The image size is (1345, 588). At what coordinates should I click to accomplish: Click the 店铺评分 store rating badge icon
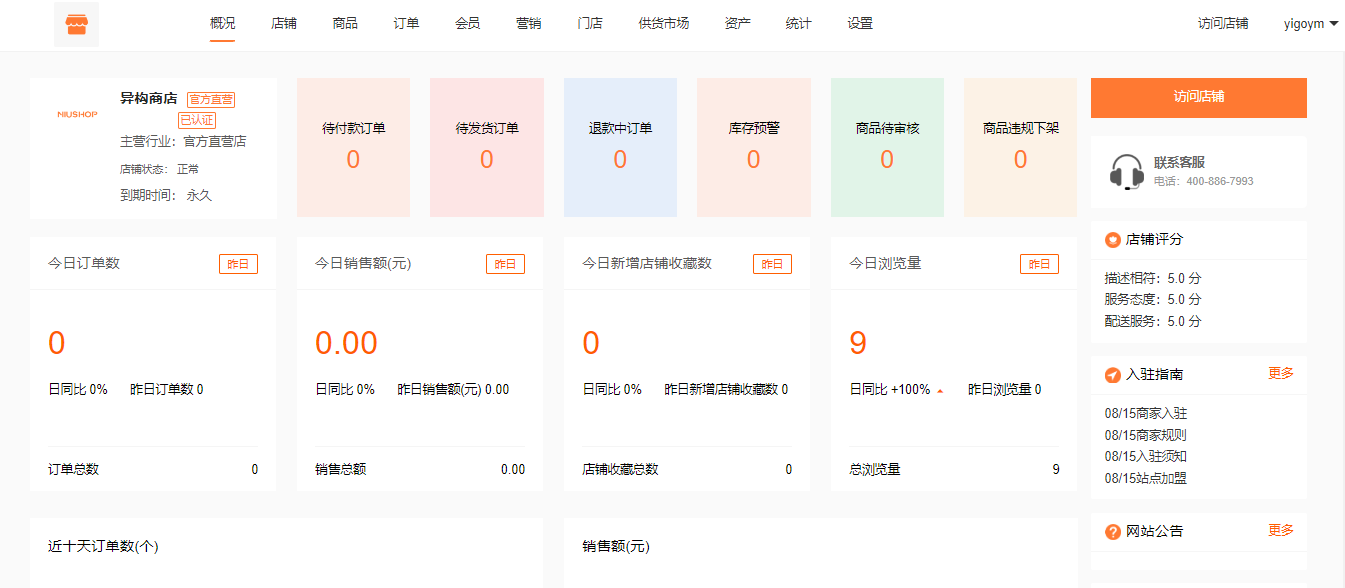click(x=1112, y=239)
